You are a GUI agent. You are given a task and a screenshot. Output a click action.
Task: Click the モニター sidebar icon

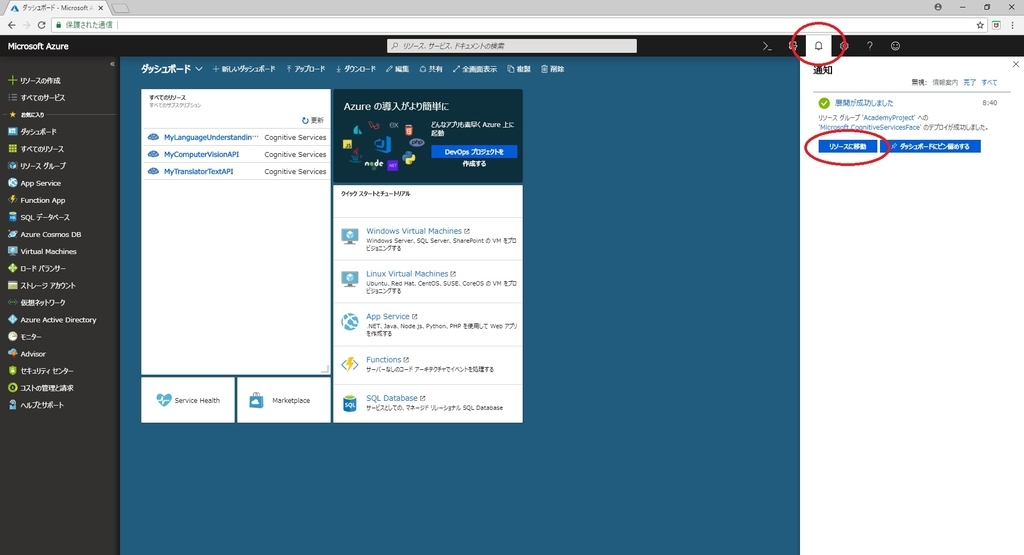(12, 336)
